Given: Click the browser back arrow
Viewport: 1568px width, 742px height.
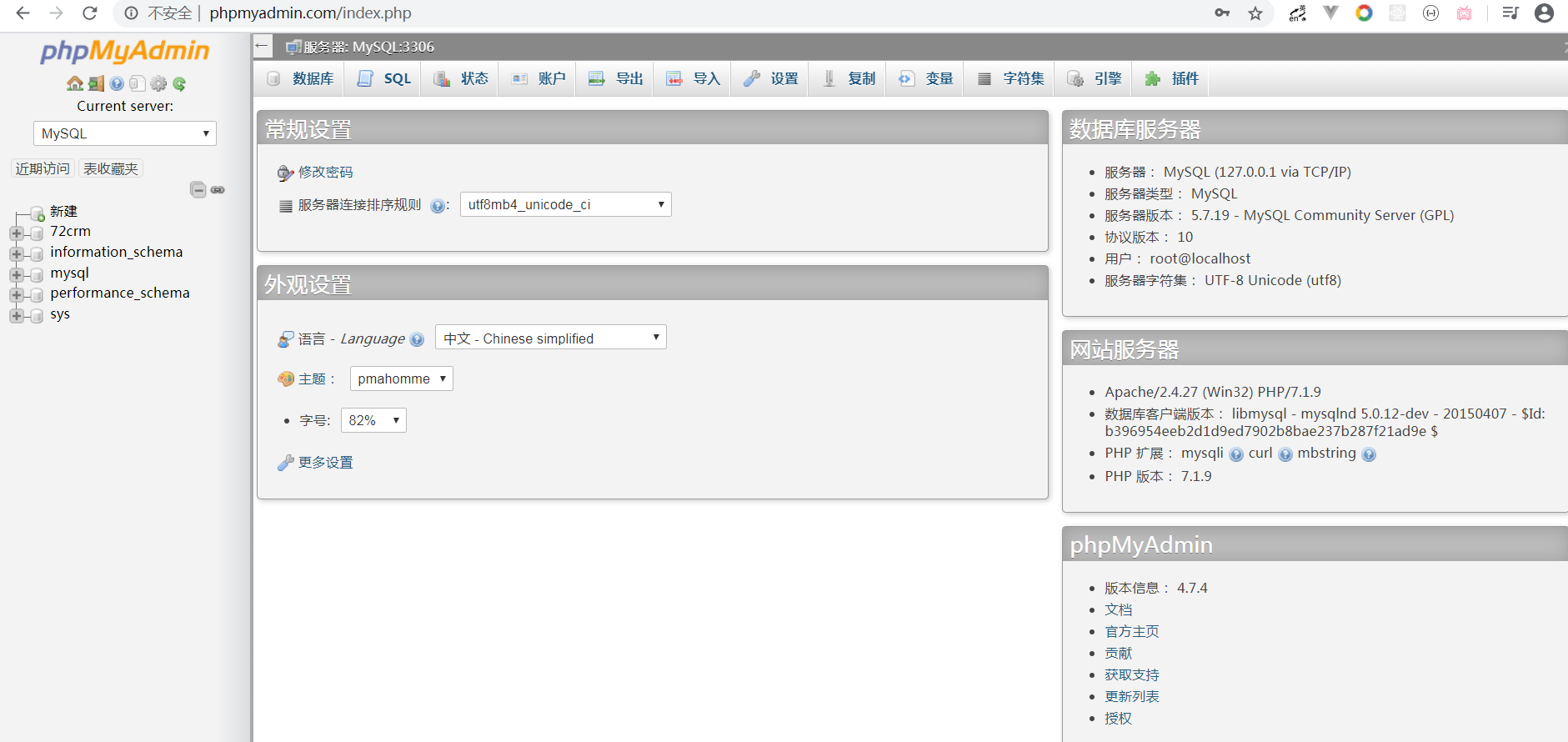Looking at the screenshot, I should [x=23, y=13].
